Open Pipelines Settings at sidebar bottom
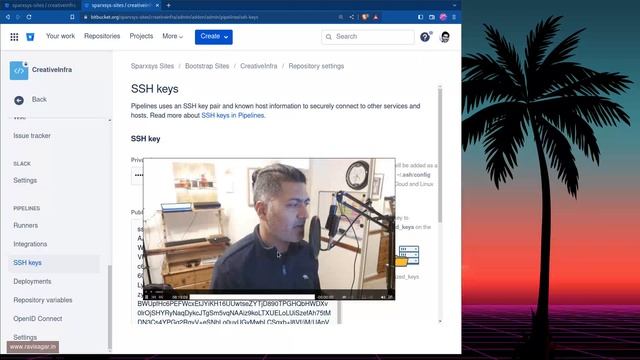This screenshot has width=640, height=360. tap(25, 338)
